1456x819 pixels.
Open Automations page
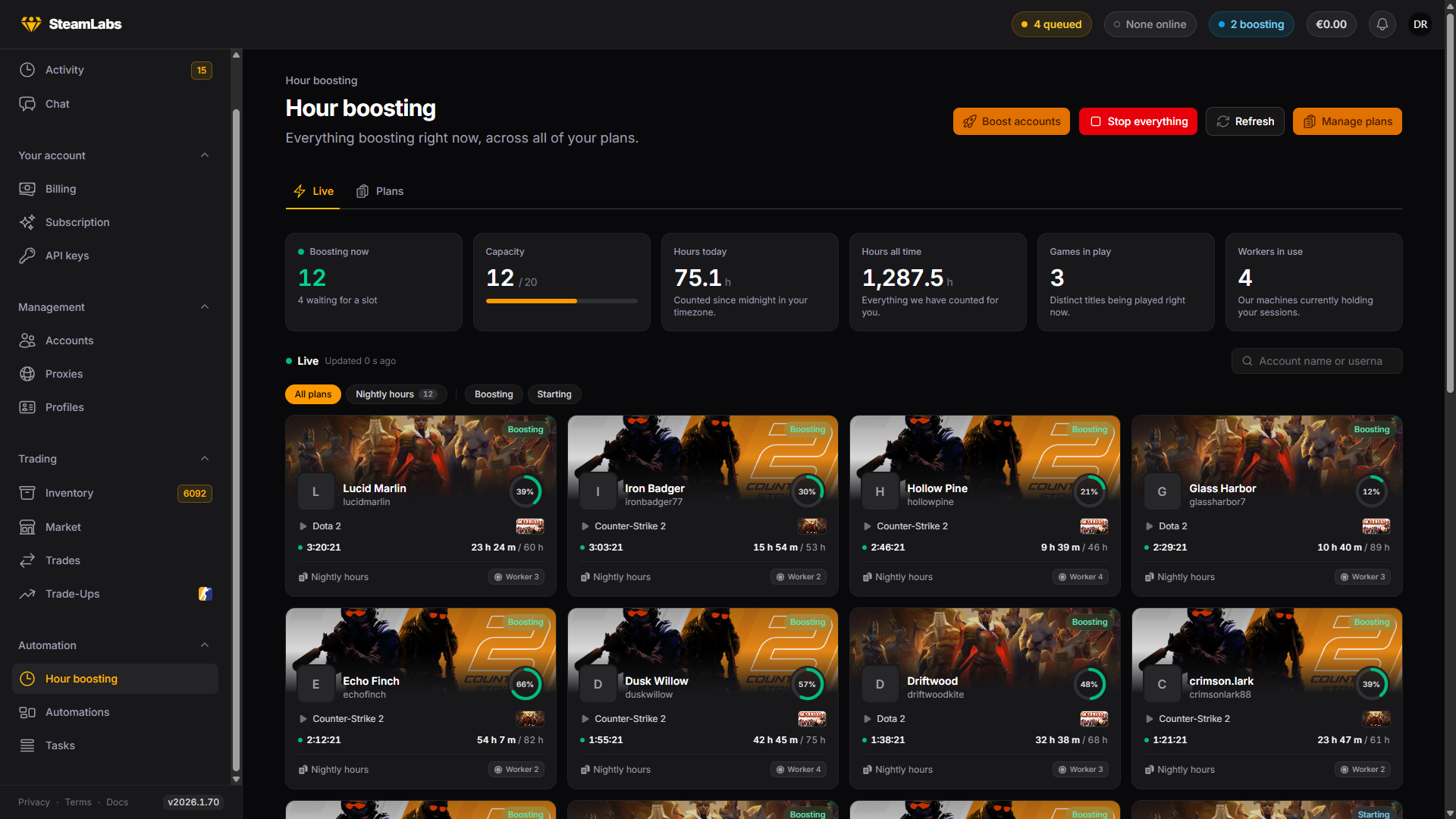click(115, 712)
